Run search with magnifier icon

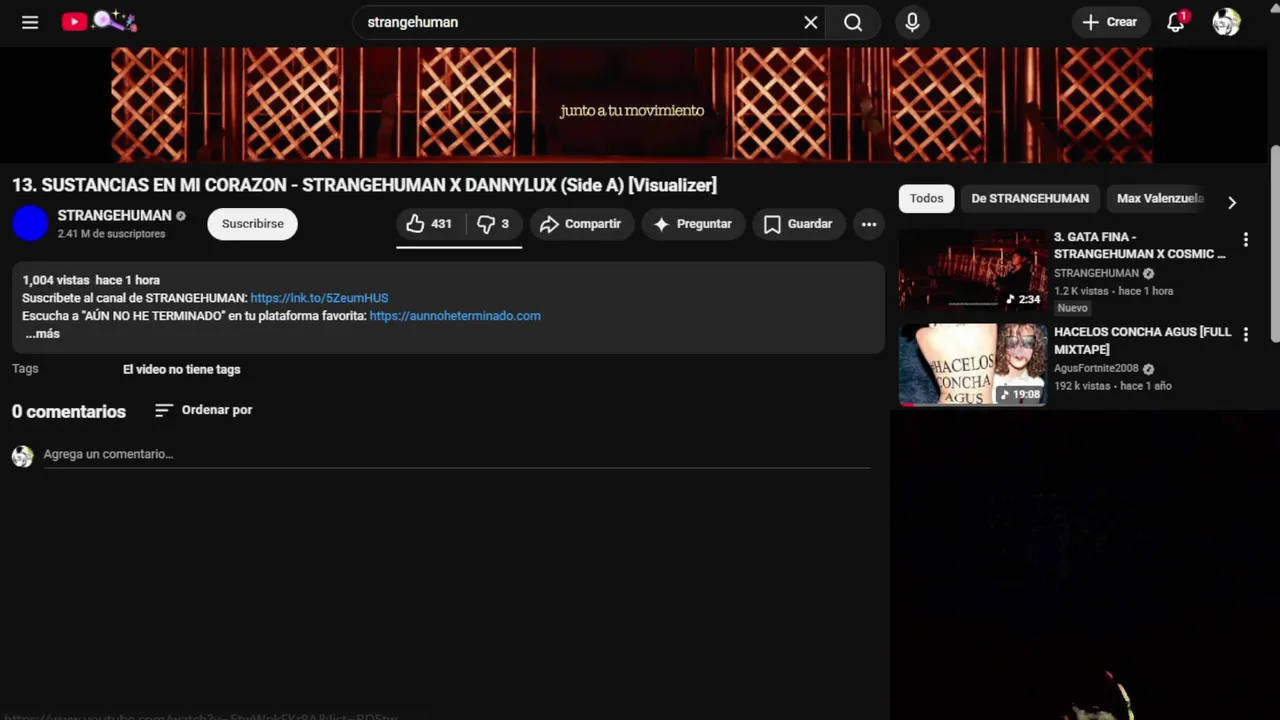coord(853,22)
